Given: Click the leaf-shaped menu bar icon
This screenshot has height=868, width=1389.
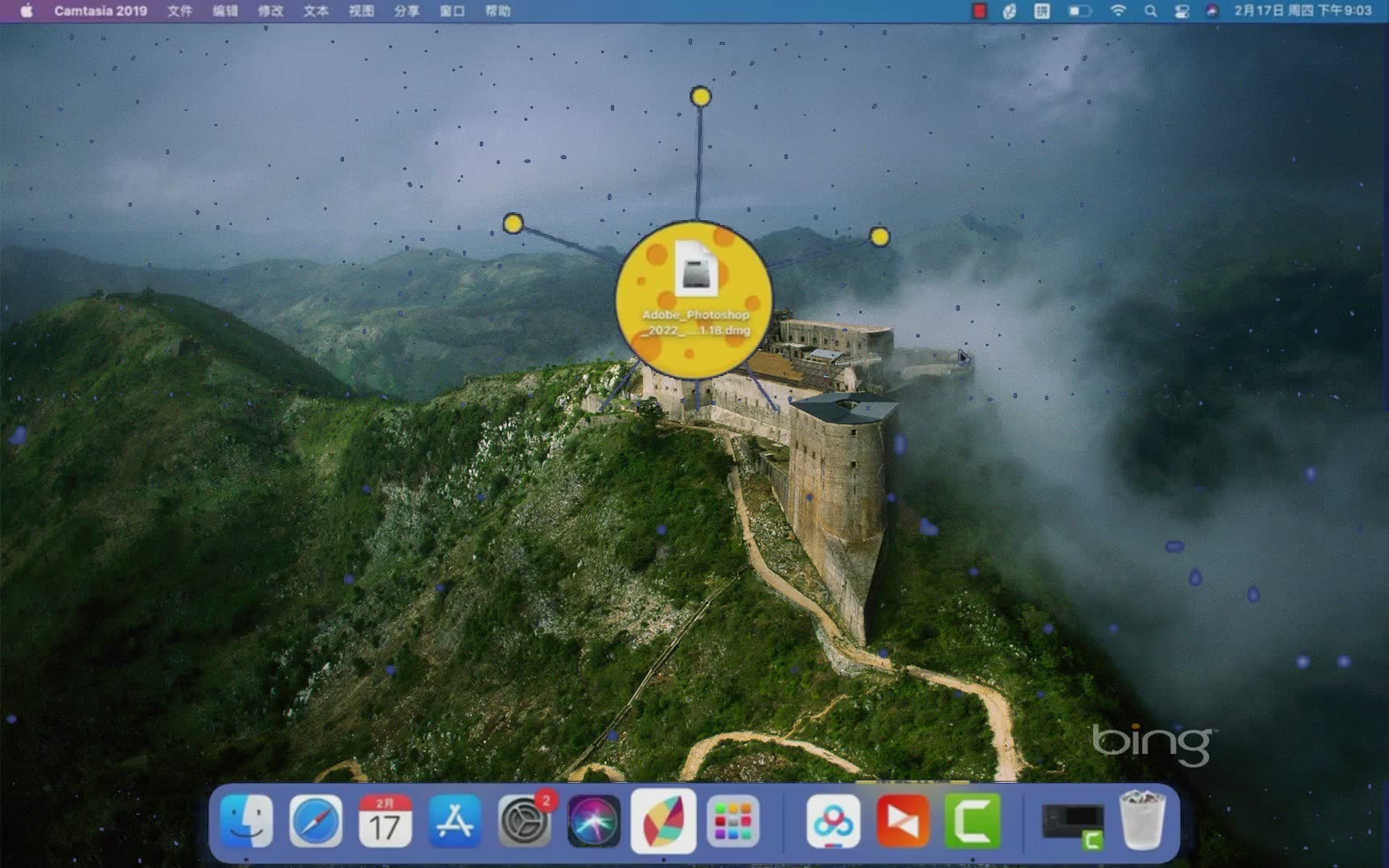Looking at the screenshot, I should point(1010,10).
